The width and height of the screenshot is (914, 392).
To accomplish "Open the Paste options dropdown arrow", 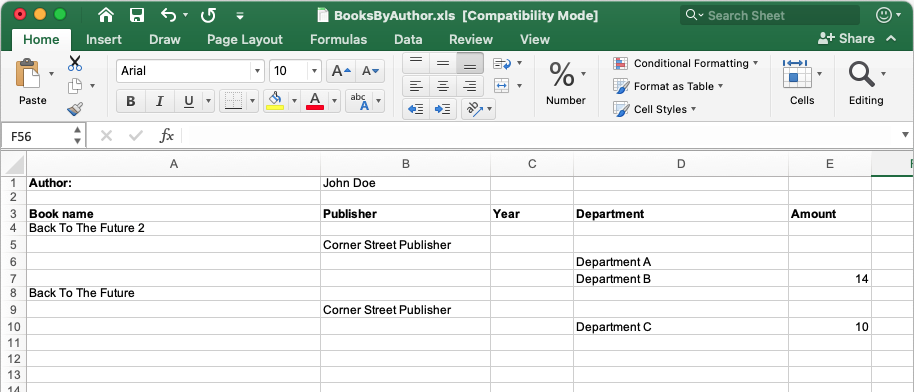I will point(51,74).
